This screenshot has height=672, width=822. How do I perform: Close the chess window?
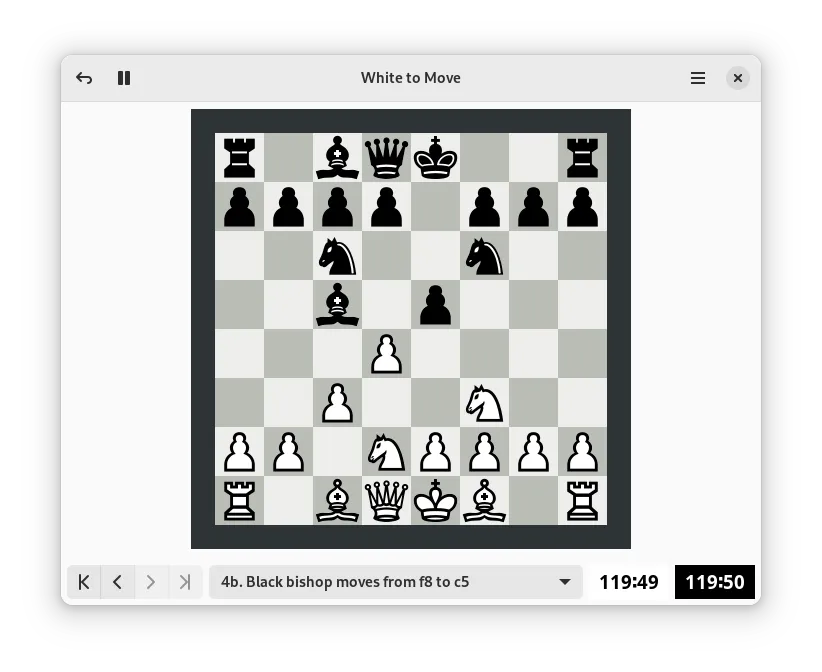click(737, 78)
